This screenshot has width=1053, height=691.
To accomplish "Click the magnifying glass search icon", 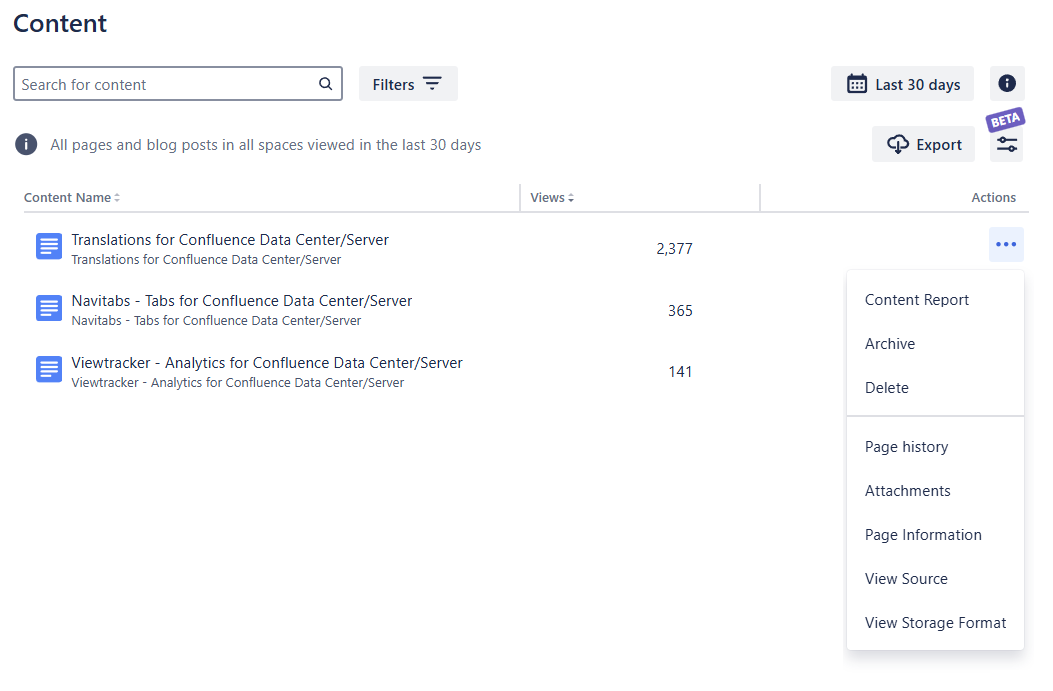I will point(325,84).
